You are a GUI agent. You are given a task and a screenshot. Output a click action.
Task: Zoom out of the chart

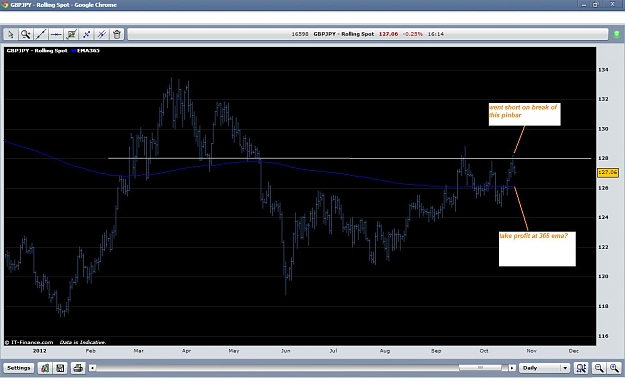click(599, 368)
